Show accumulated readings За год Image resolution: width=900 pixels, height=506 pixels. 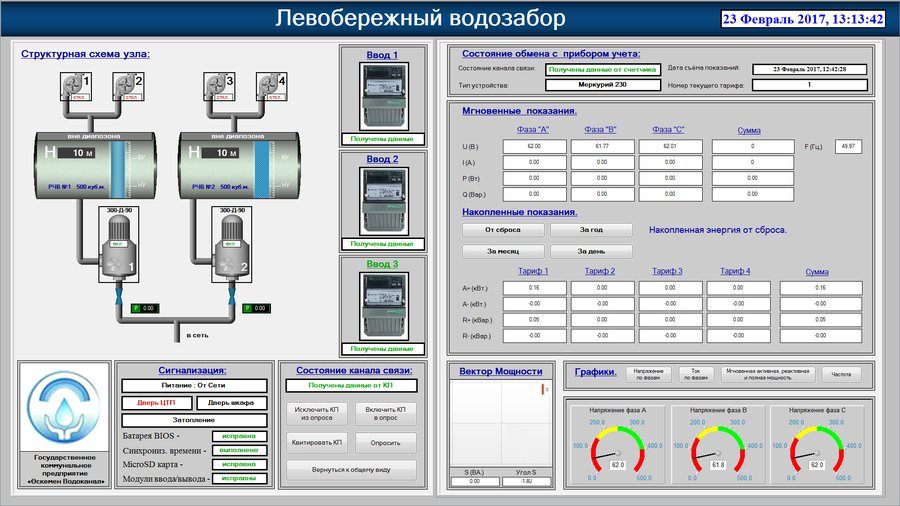(591, 230)
